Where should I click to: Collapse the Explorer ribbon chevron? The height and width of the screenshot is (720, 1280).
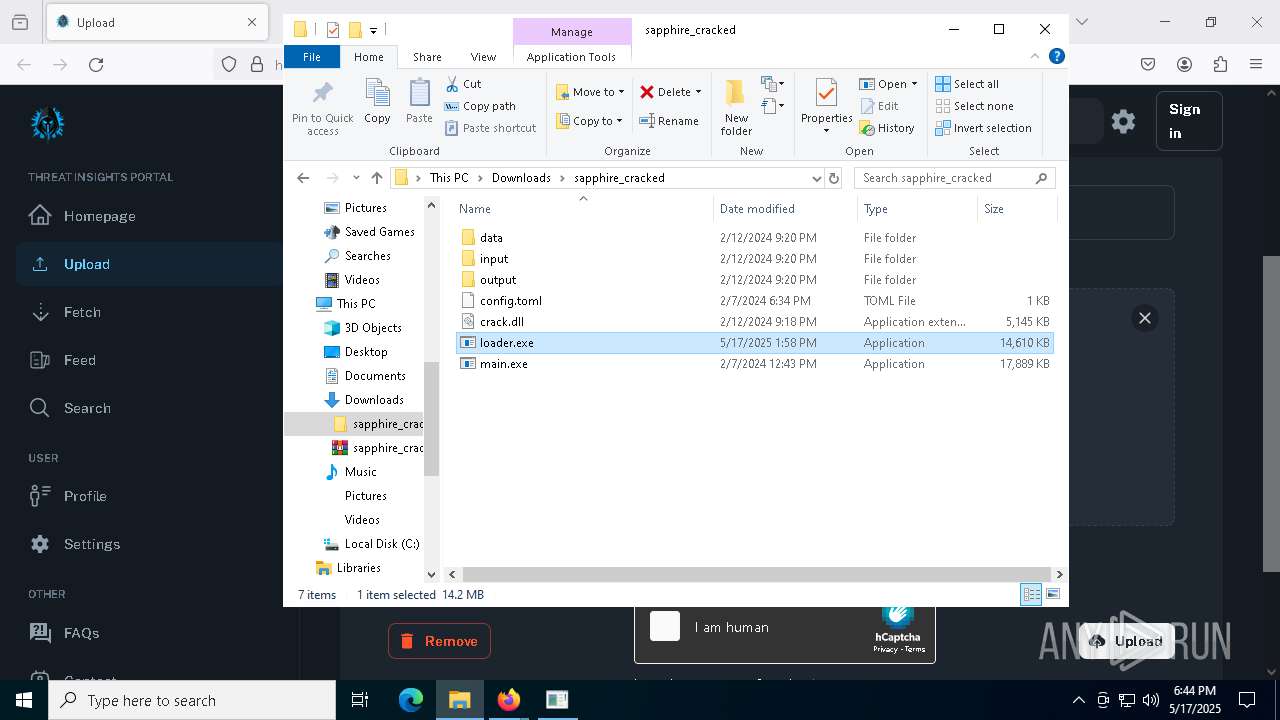tap(1035, 57)
